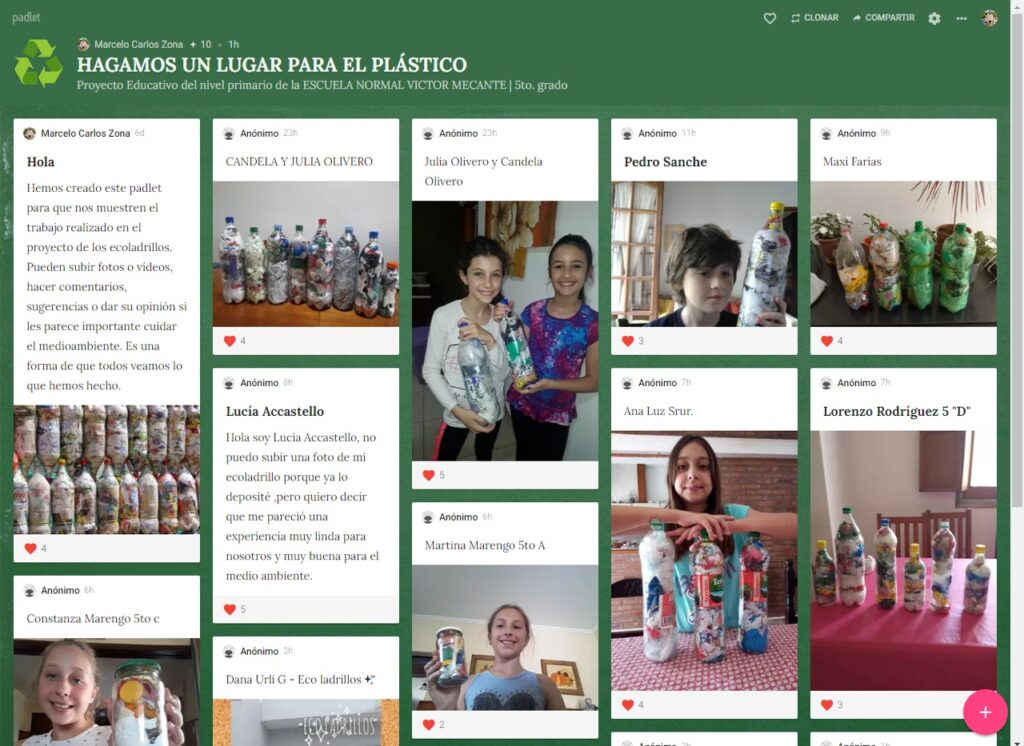Click the anonymous avatar on the Lorenzo Rodríguez post
Viewport: 1024px width, 746px height.
coord(826,383)
